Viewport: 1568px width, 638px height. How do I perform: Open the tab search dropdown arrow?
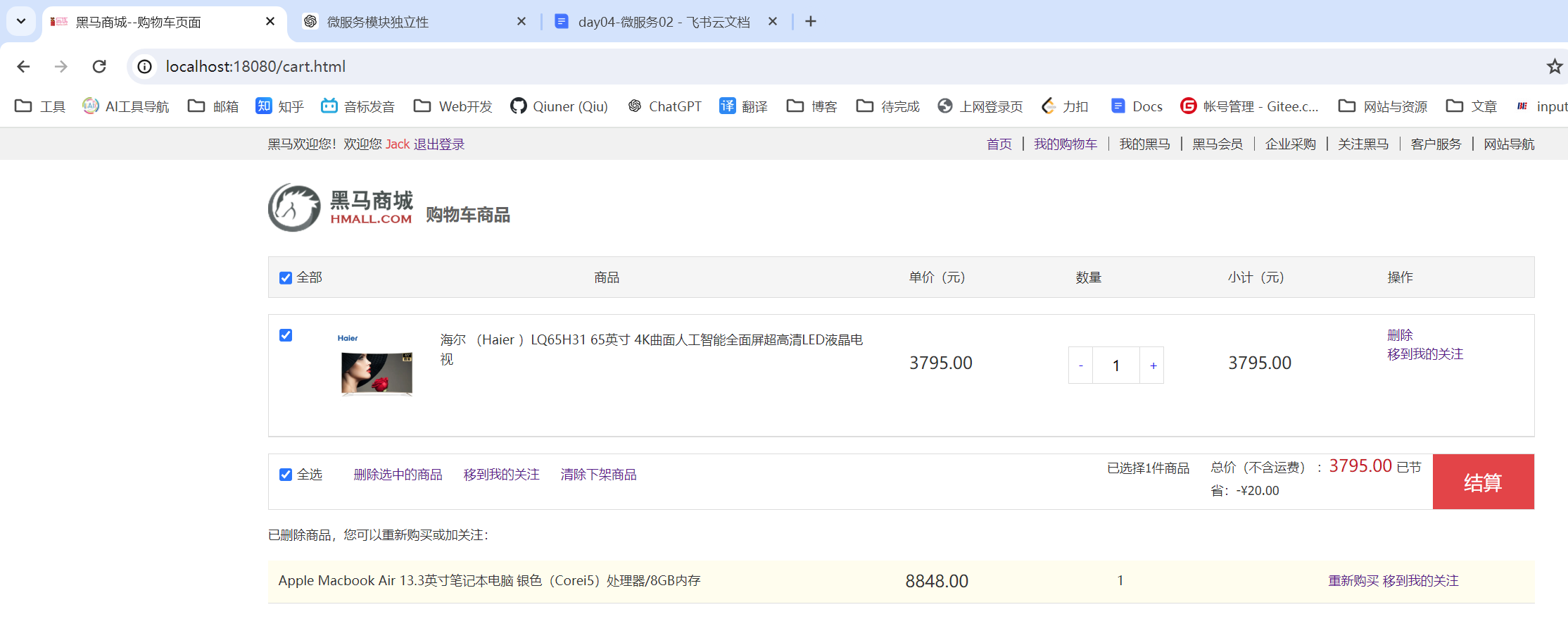[x=21, y=21]
